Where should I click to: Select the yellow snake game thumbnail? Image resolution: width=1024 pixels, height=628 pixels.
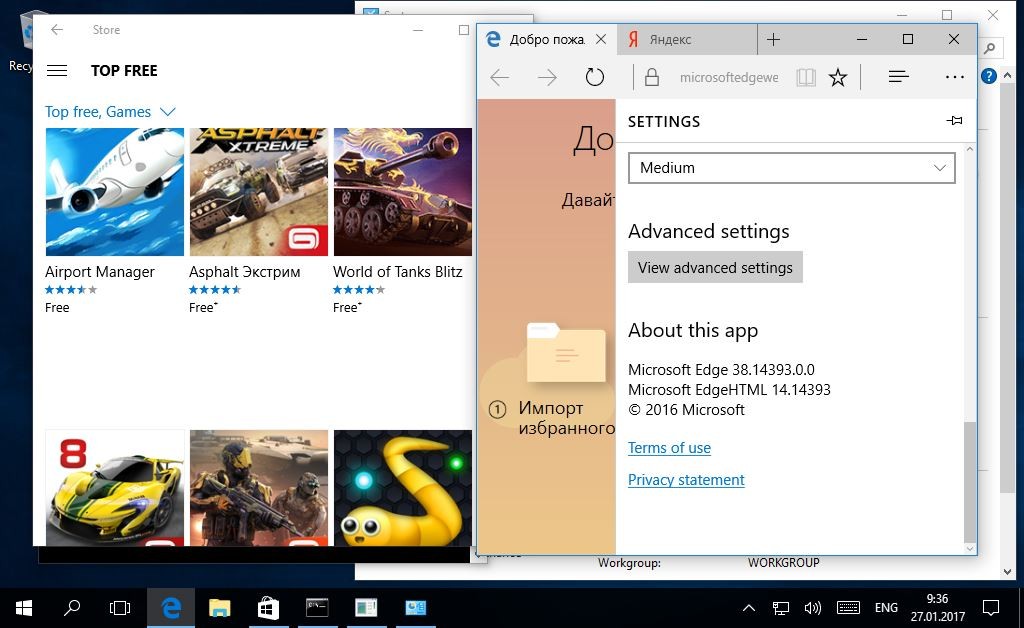pyautogui.click(x=402, y=488)
